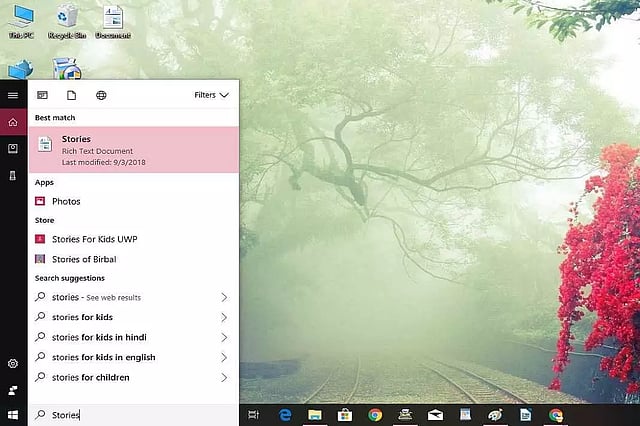The width and height of the screenshot is (640, 426).
Task: Open Microsoft Edge from taskbar
Action: [284, 414]
